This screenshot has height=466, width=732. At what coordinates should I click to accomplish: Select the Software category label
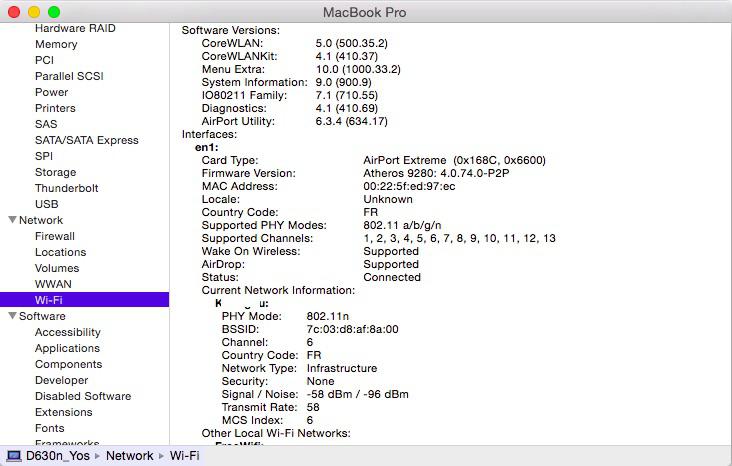click(x=42, y=316)
